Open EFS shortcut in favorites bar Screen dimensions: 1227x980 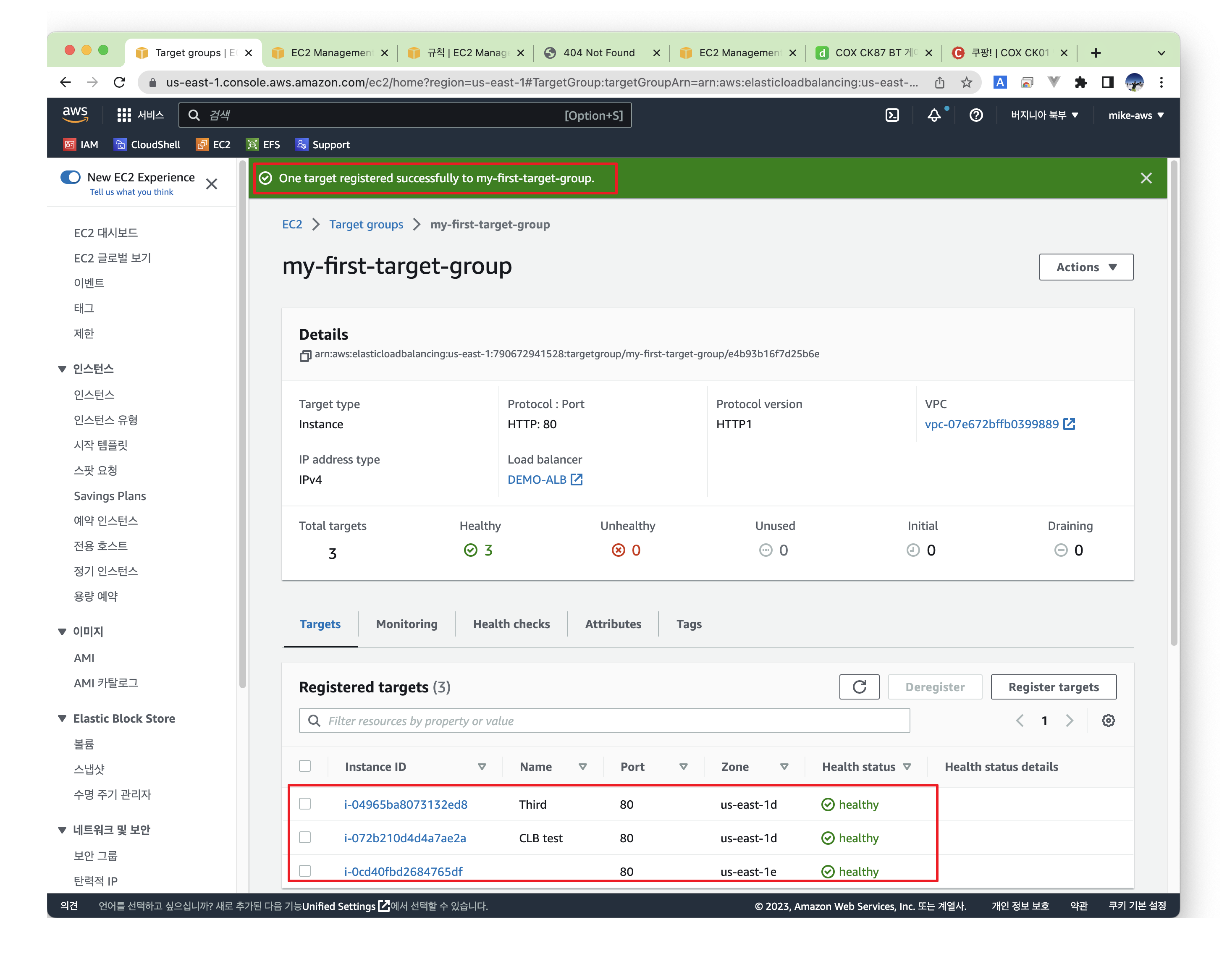pos(263,144)
